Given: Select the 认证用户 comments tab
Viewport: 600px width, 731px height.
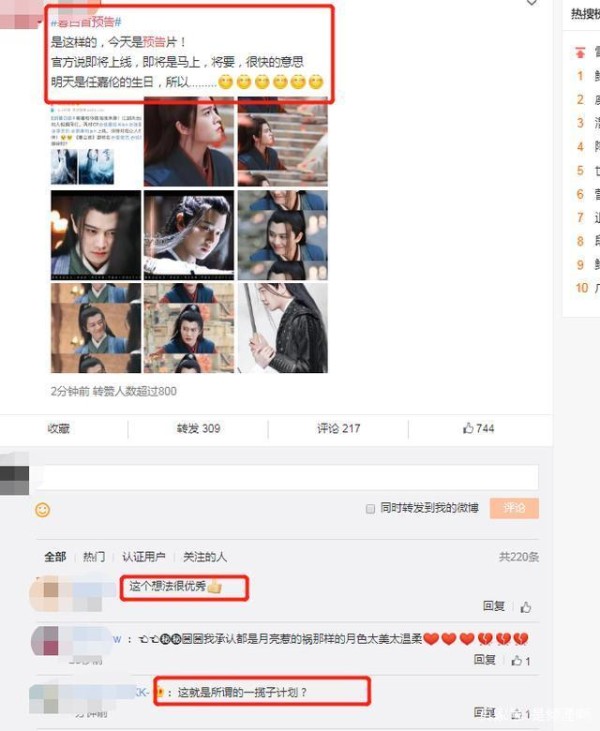Looking at the screenshot, I should 144,557.
